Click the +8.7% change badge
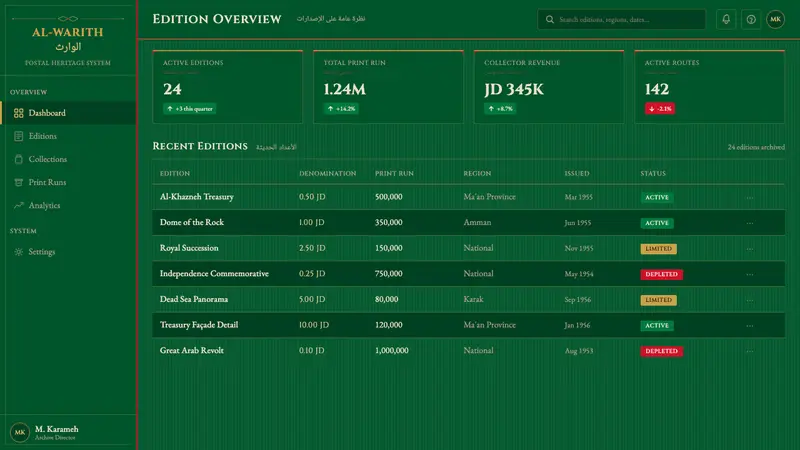800x450 pixels. pyautogui.click(x=500, y=109)
